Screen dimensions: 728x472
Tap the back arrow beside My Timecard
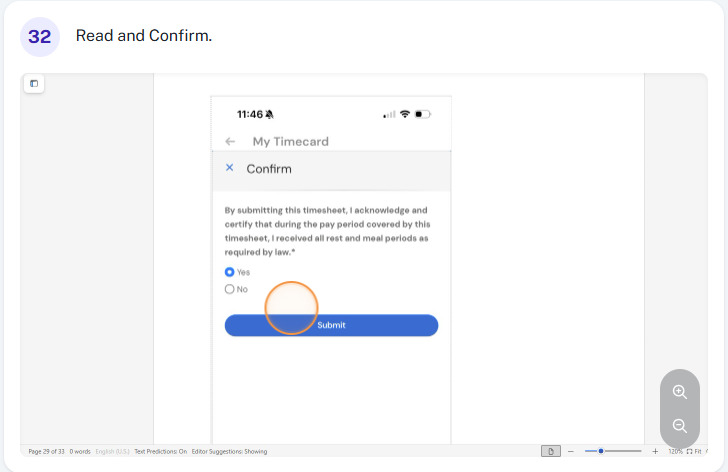230,142
